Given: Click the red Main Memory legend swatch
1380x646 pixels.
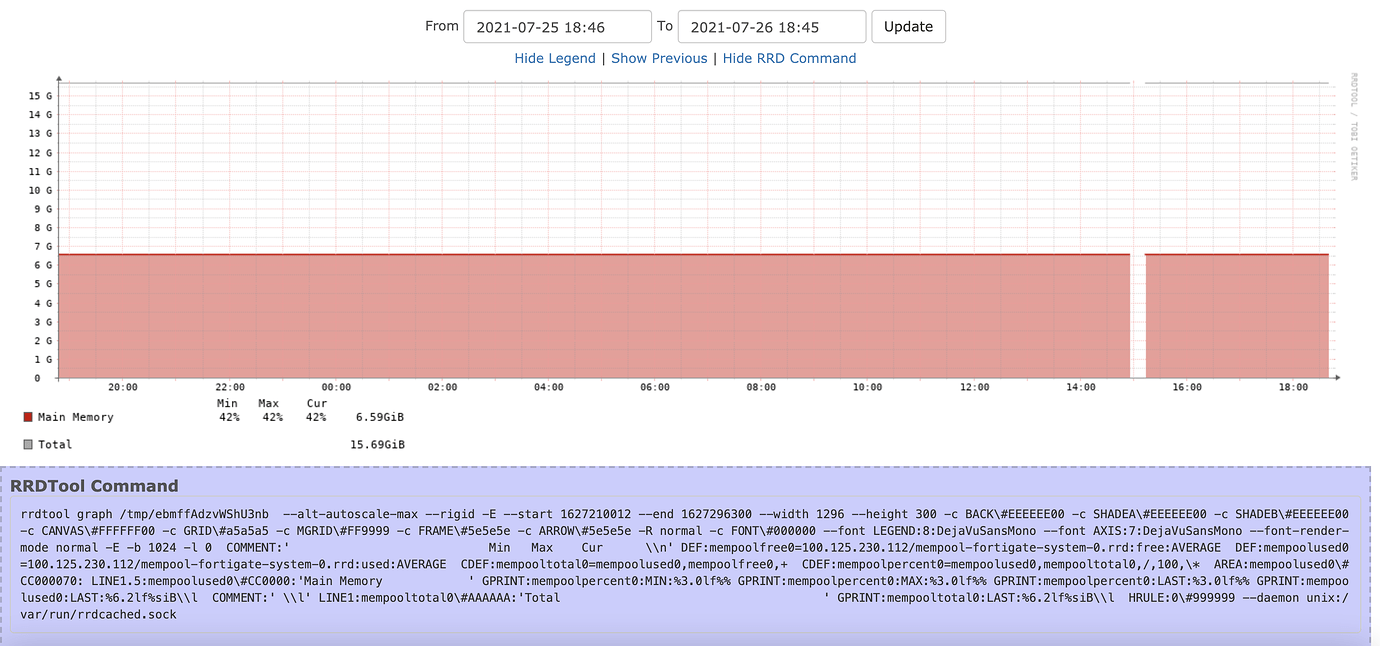Looking at the screenshot, I should pyautogui.click(x=28, y=417).
